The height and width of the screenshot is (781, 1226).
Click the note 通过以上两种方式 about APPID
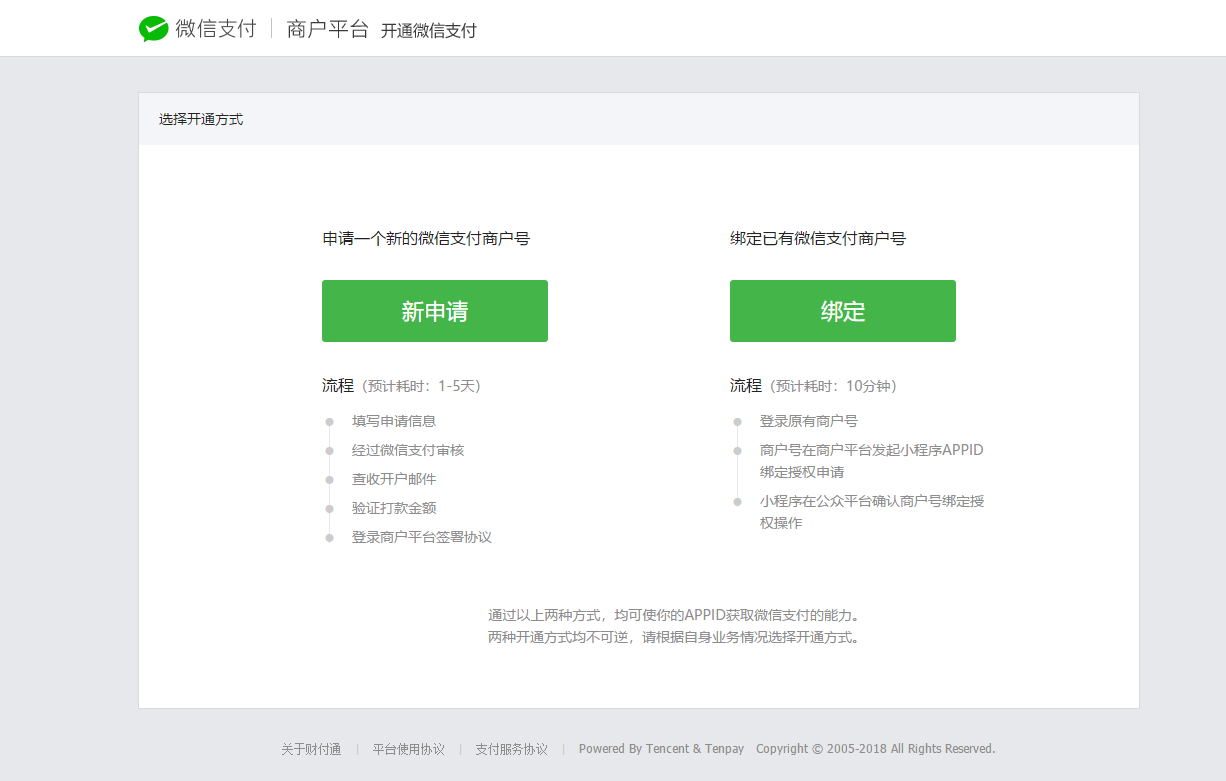673,615
